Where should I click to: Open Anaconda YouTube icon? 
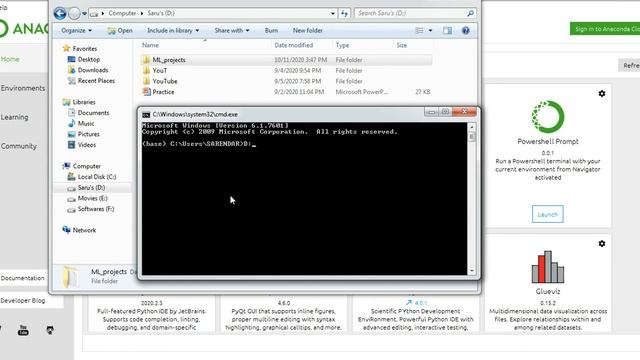point(23,330)
